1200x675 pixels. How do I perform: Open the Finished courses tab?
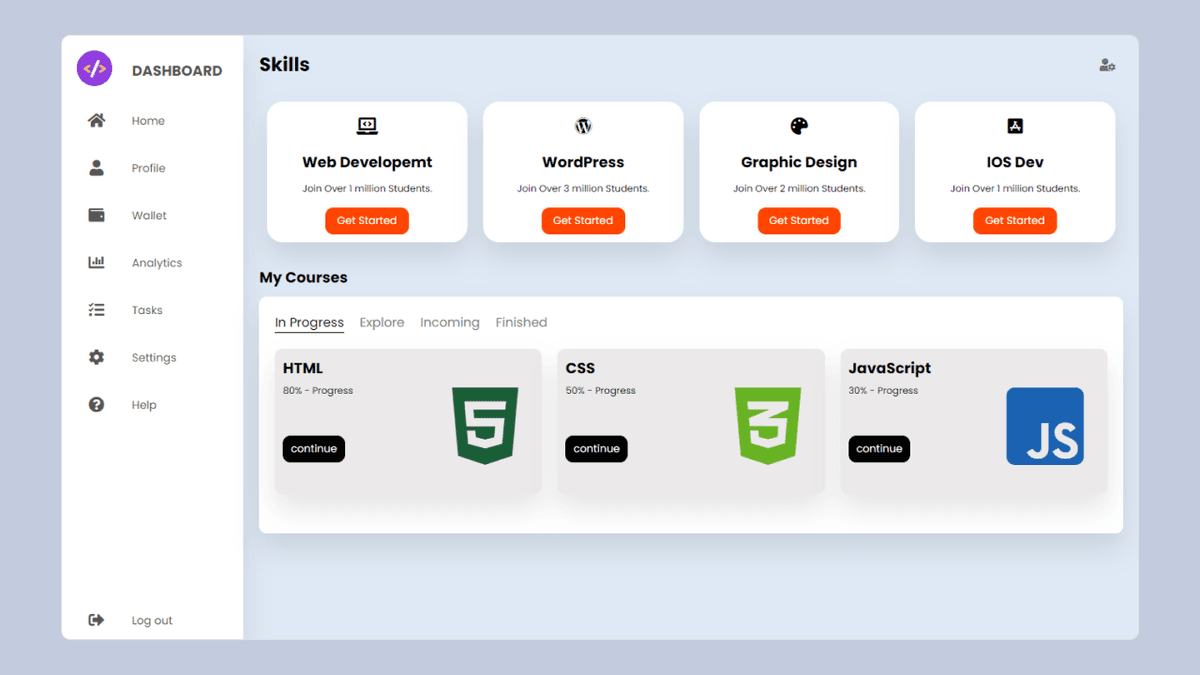(x=521, y=322)
